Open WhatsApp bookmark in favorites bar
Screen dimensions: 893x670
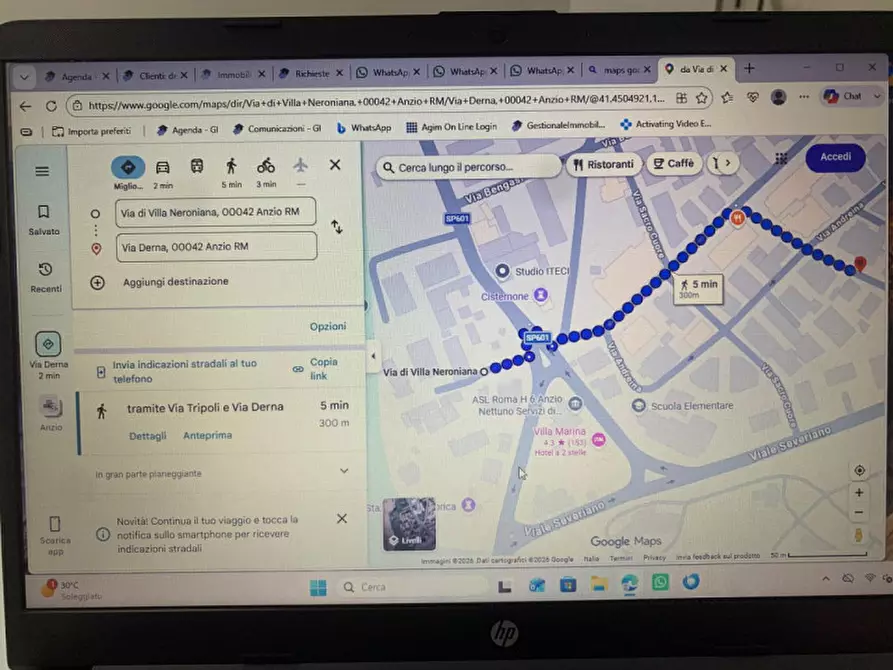tap(364, 128)
